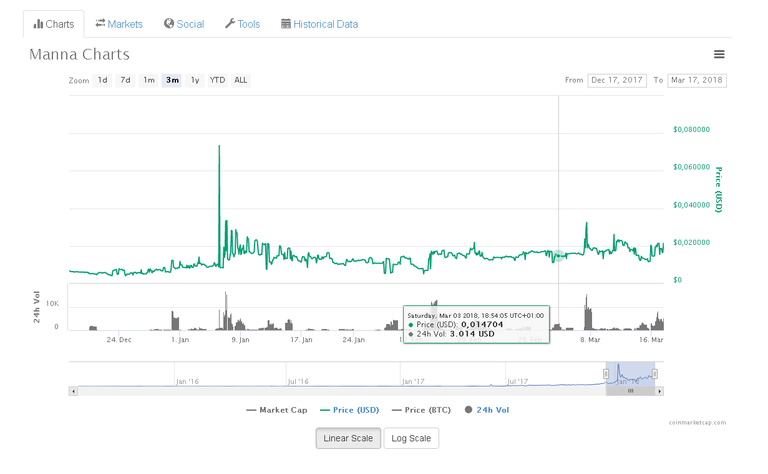Image resolution: width=768 pixels, height=474 pixels.
Task: Grab the navigator left range handle
Action: (606, 374)
